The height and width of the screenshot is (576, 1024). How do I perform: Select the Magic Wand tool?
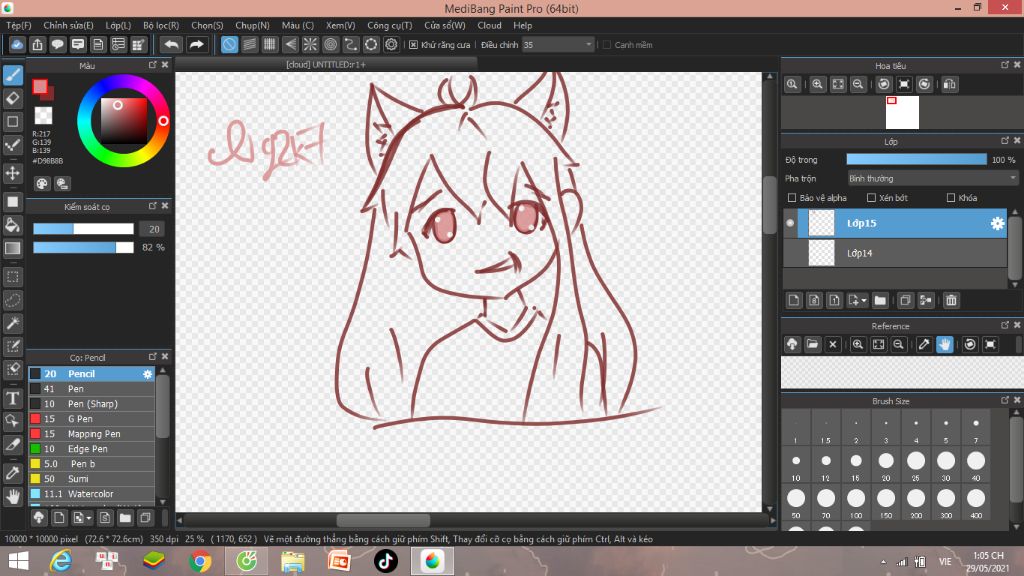click(12, 323)
